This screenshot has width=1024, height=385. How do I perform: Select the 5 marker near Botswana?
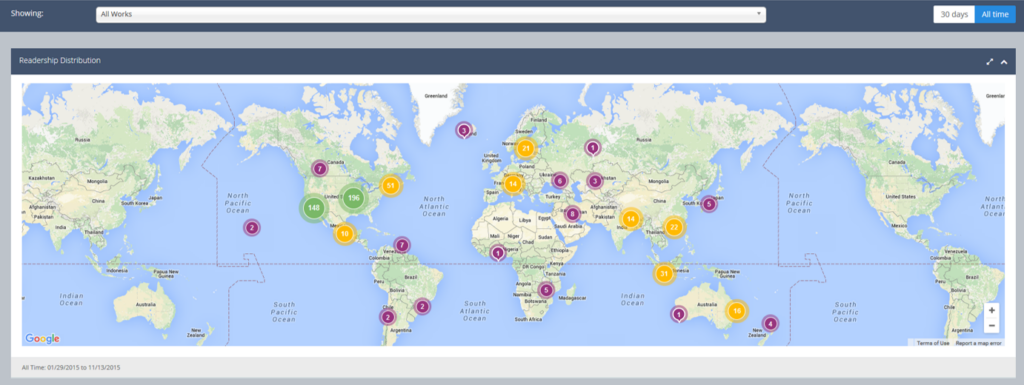click(x=546, y=290)
